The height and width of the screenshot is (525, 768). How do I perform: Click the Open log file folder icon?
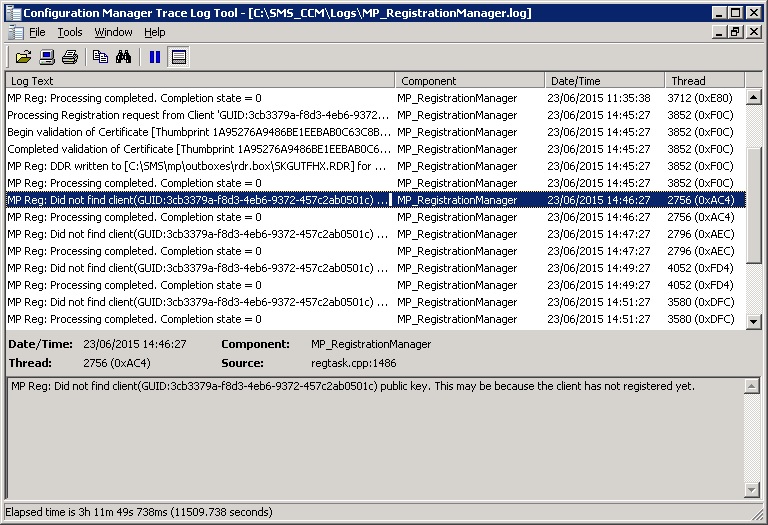[23, 57]
